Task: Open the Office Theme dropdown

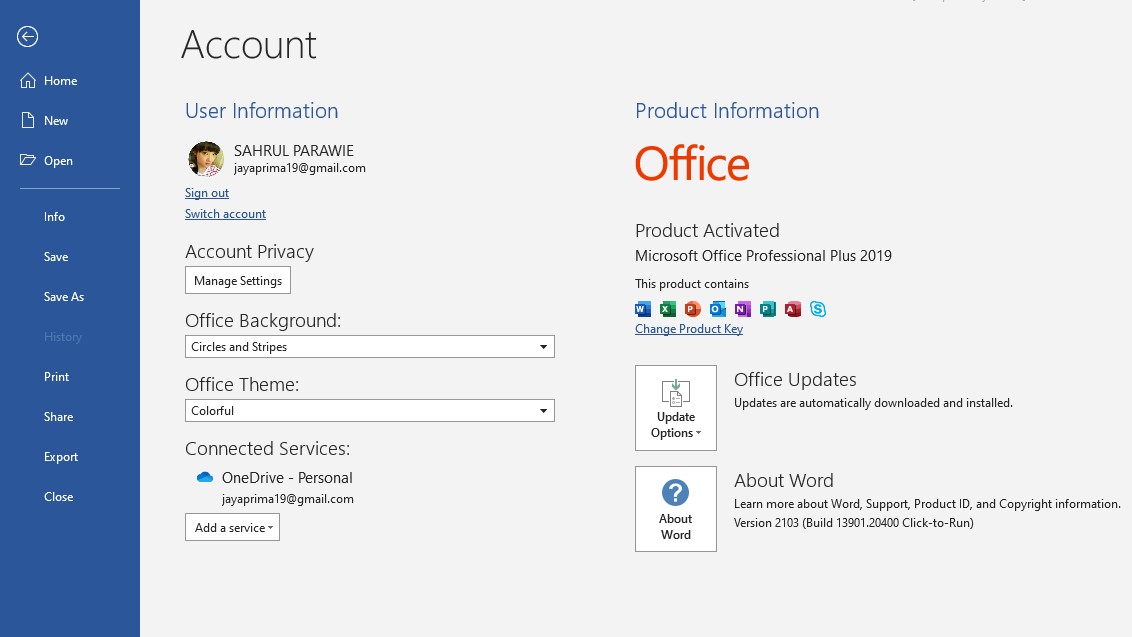Action: tap(370, 410)
